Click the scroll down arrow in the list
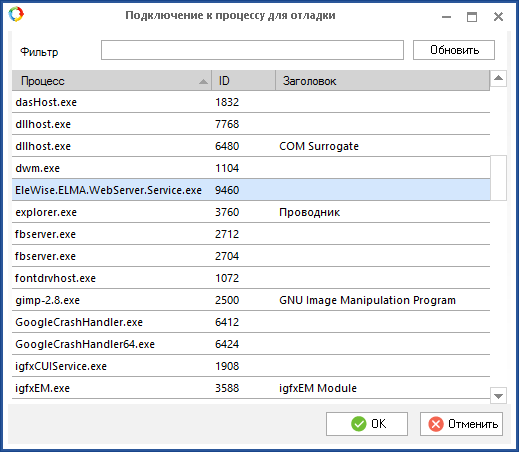This screenshot has width=519, height=452. [498, 396]
